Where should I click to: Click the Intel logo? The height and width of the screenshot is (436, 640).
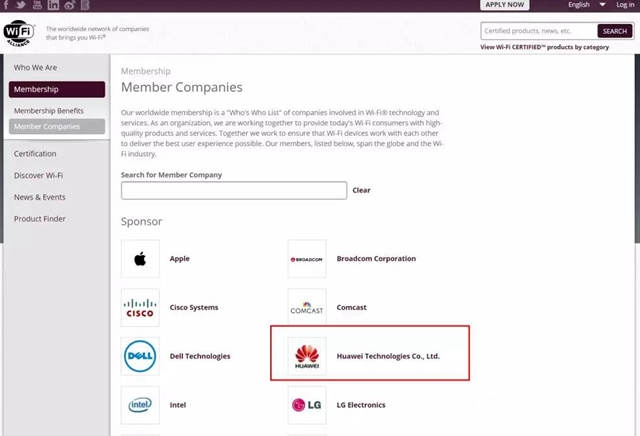[140, 405]
